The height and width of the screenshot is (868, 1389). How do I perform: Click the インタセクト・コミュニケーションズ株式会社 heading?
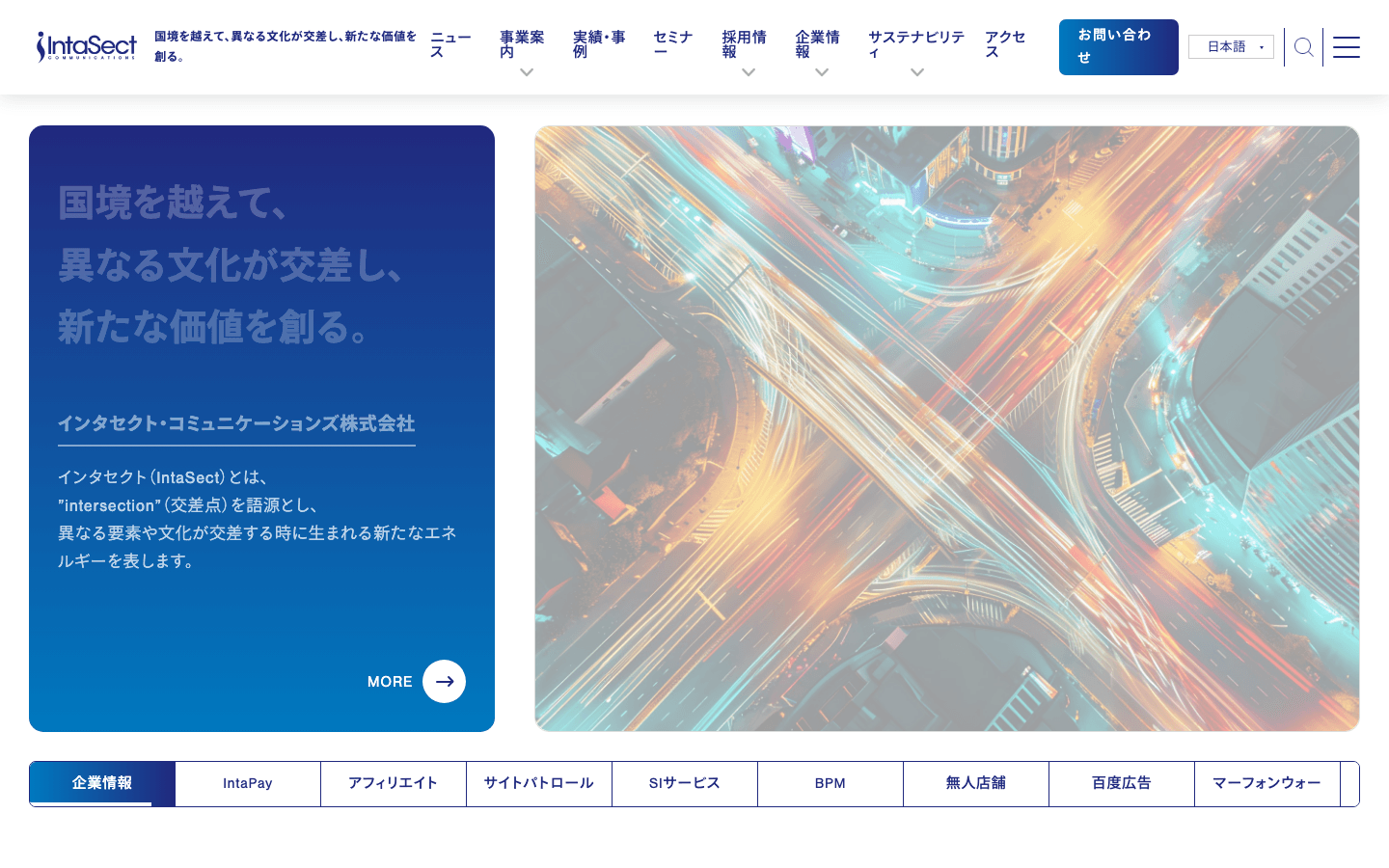tap(236, 423)
